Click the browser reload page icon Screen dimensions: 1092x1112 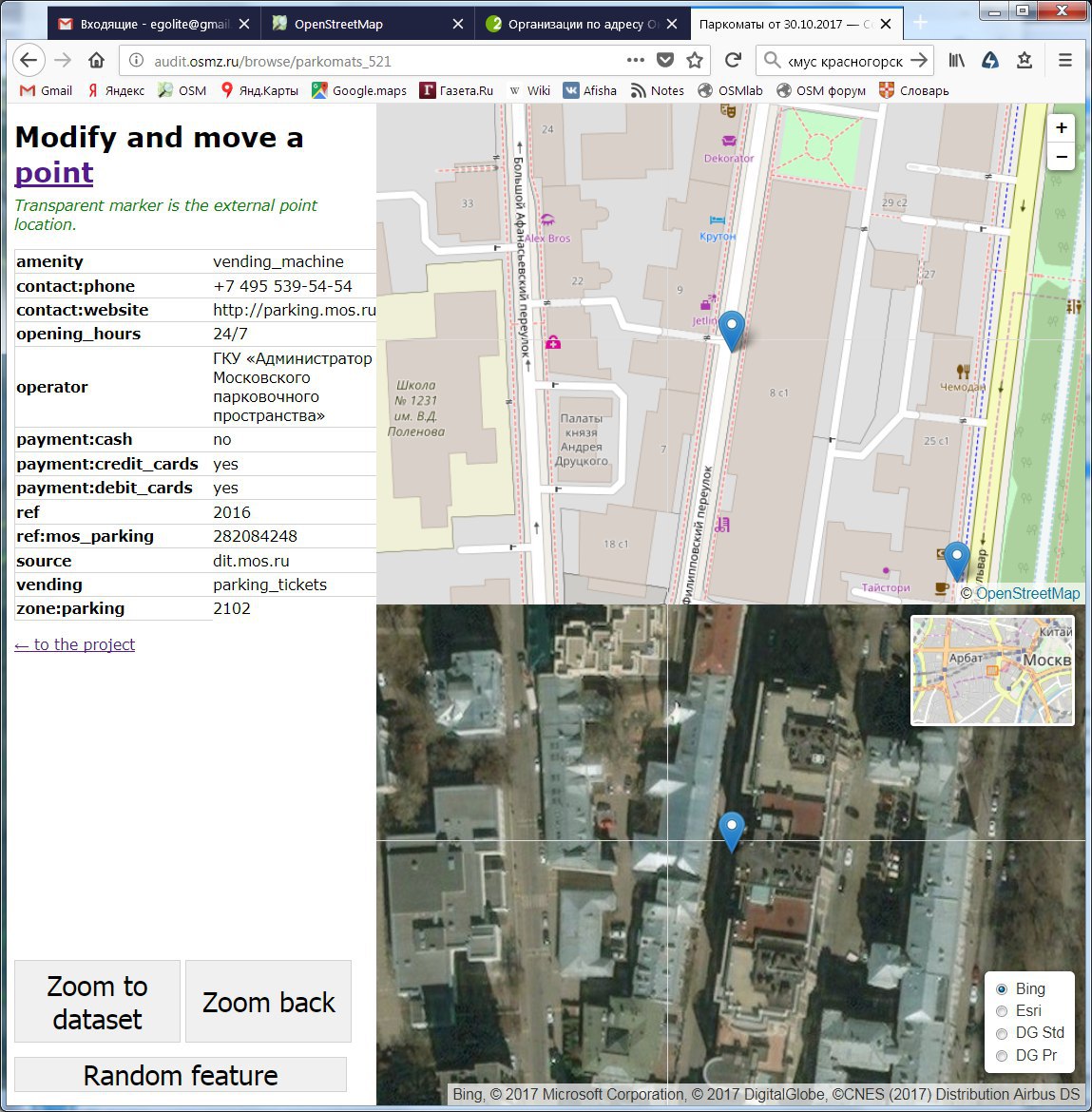[x=733, y=61]
